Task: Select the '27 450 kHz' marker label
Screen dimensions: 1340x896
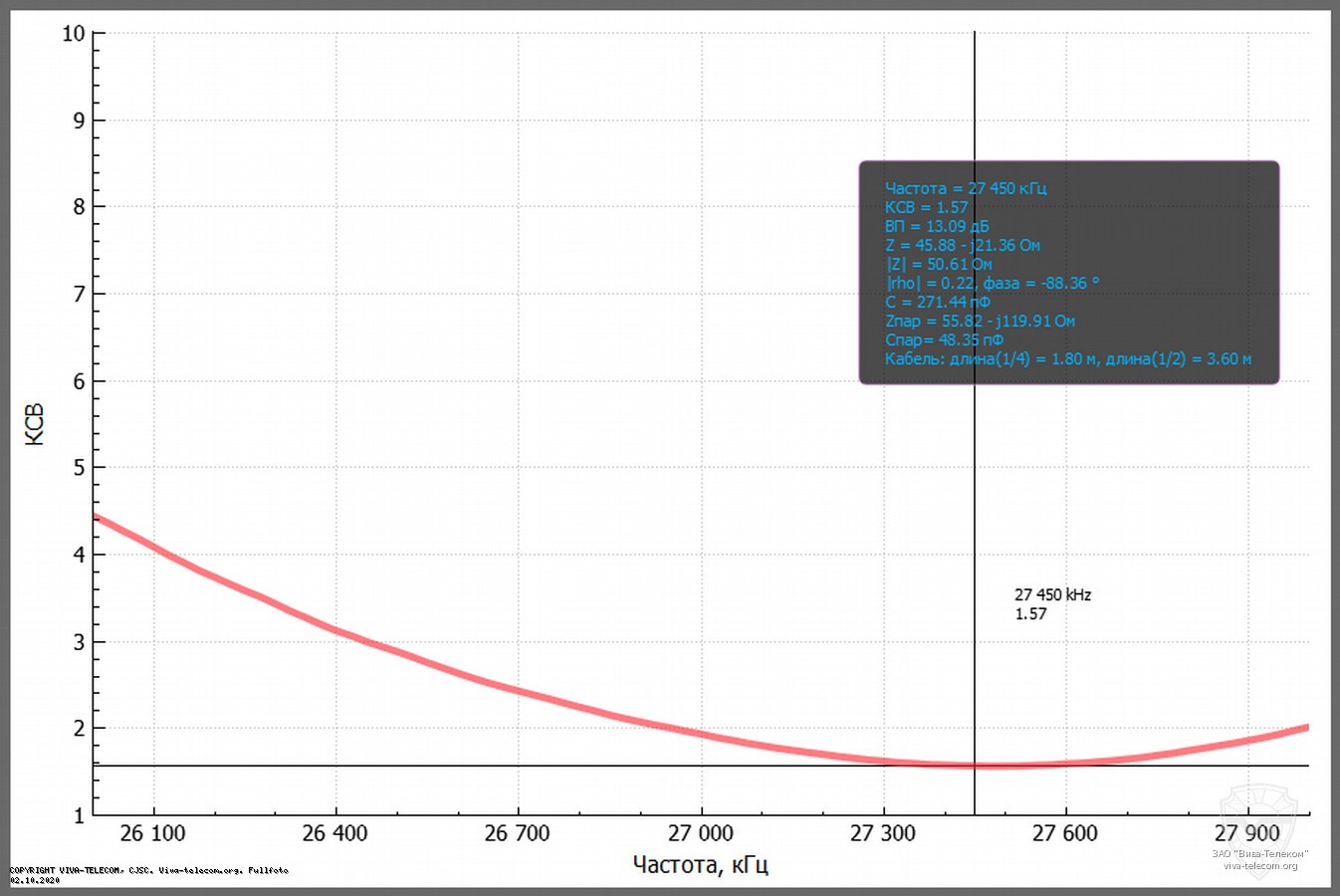Action: pyautogui.click(x=1052, y=594)
